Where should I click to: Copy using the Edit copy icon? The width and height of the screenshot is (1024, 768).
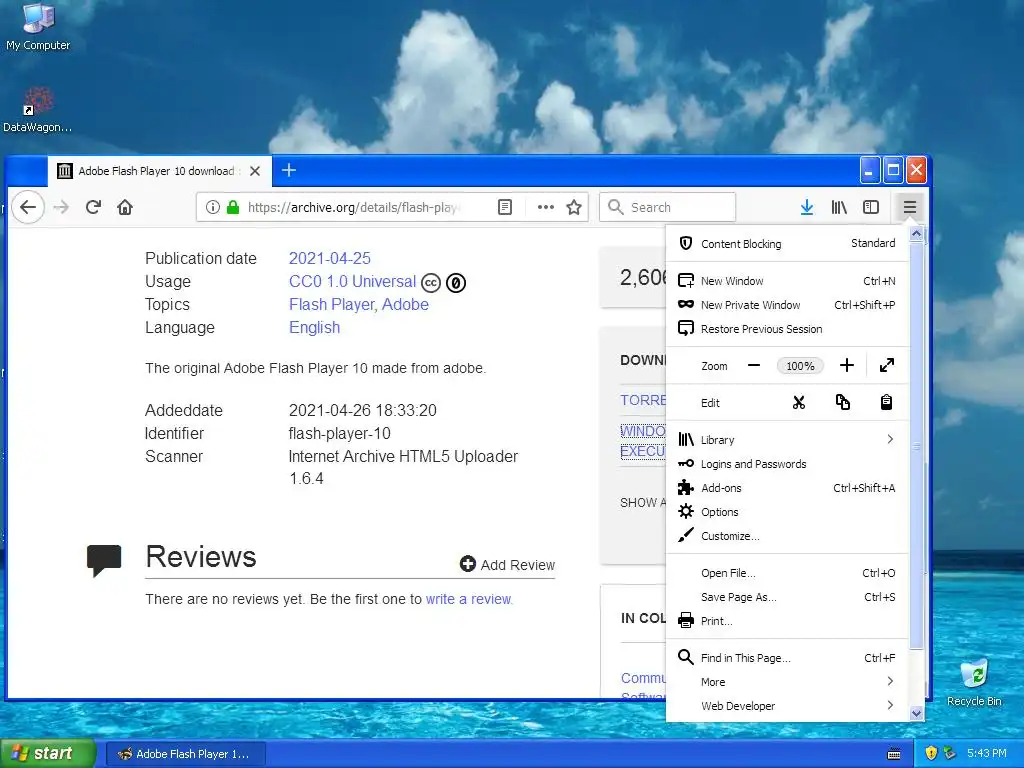click(842, 402)
